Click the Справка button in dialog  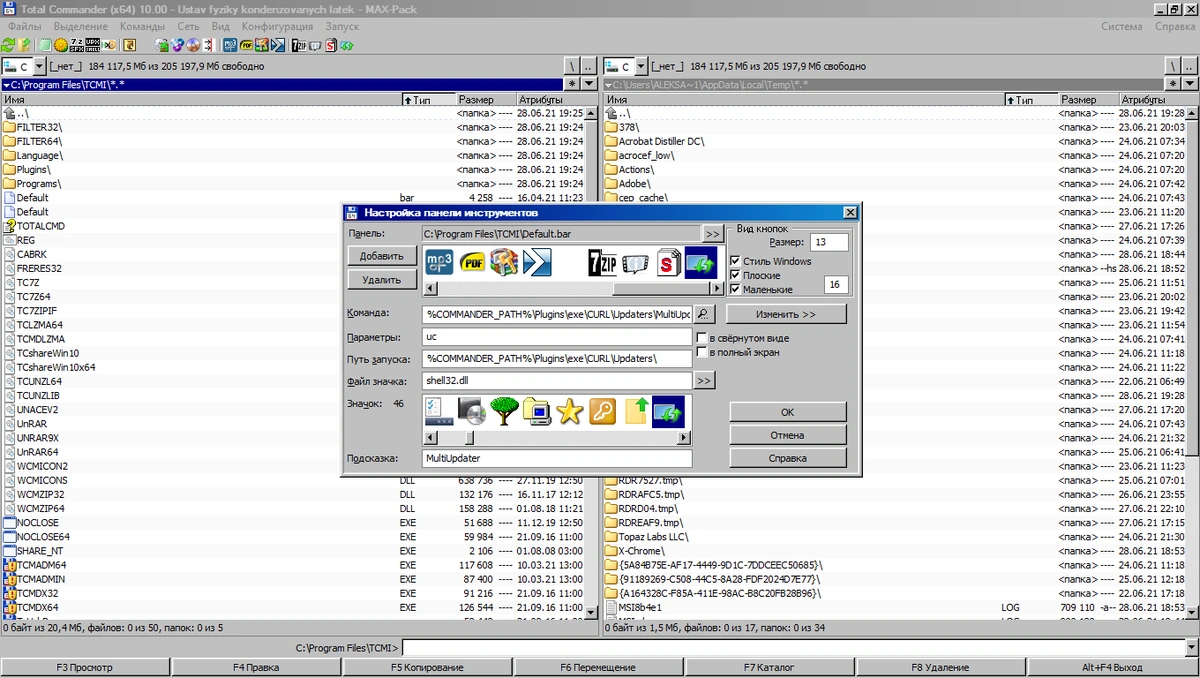click(787, 458)
